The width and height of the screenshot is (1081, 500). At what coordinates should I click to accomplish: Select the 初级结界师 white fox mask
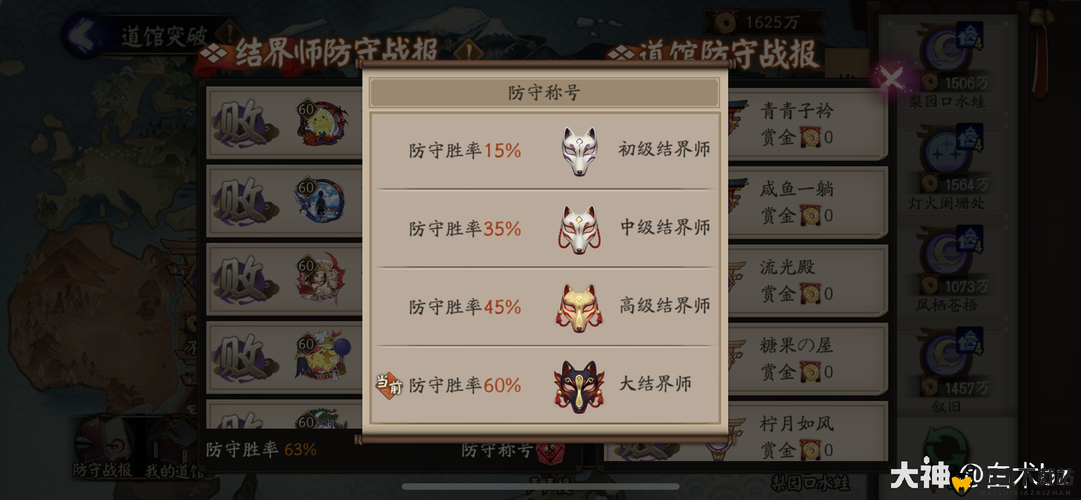(x=578, y=150)
